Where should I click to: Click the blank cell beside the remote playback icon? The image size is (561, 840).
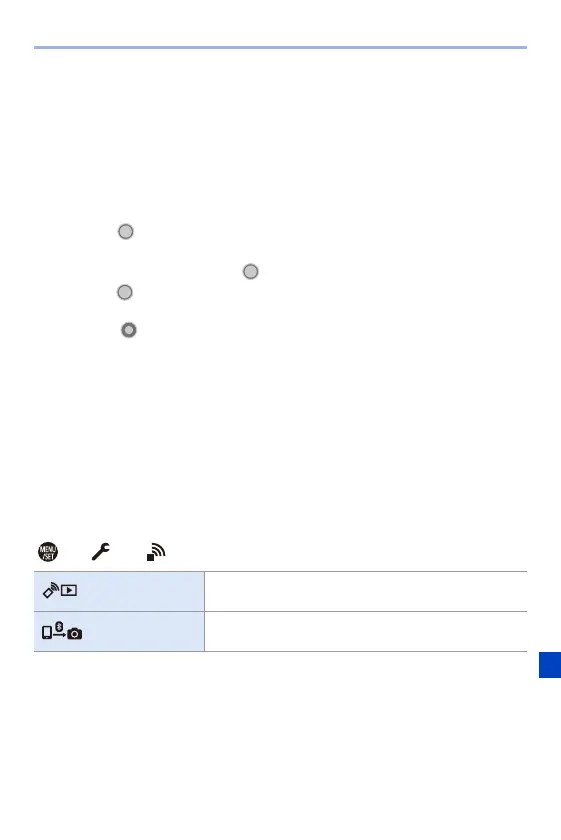[365, 591]
